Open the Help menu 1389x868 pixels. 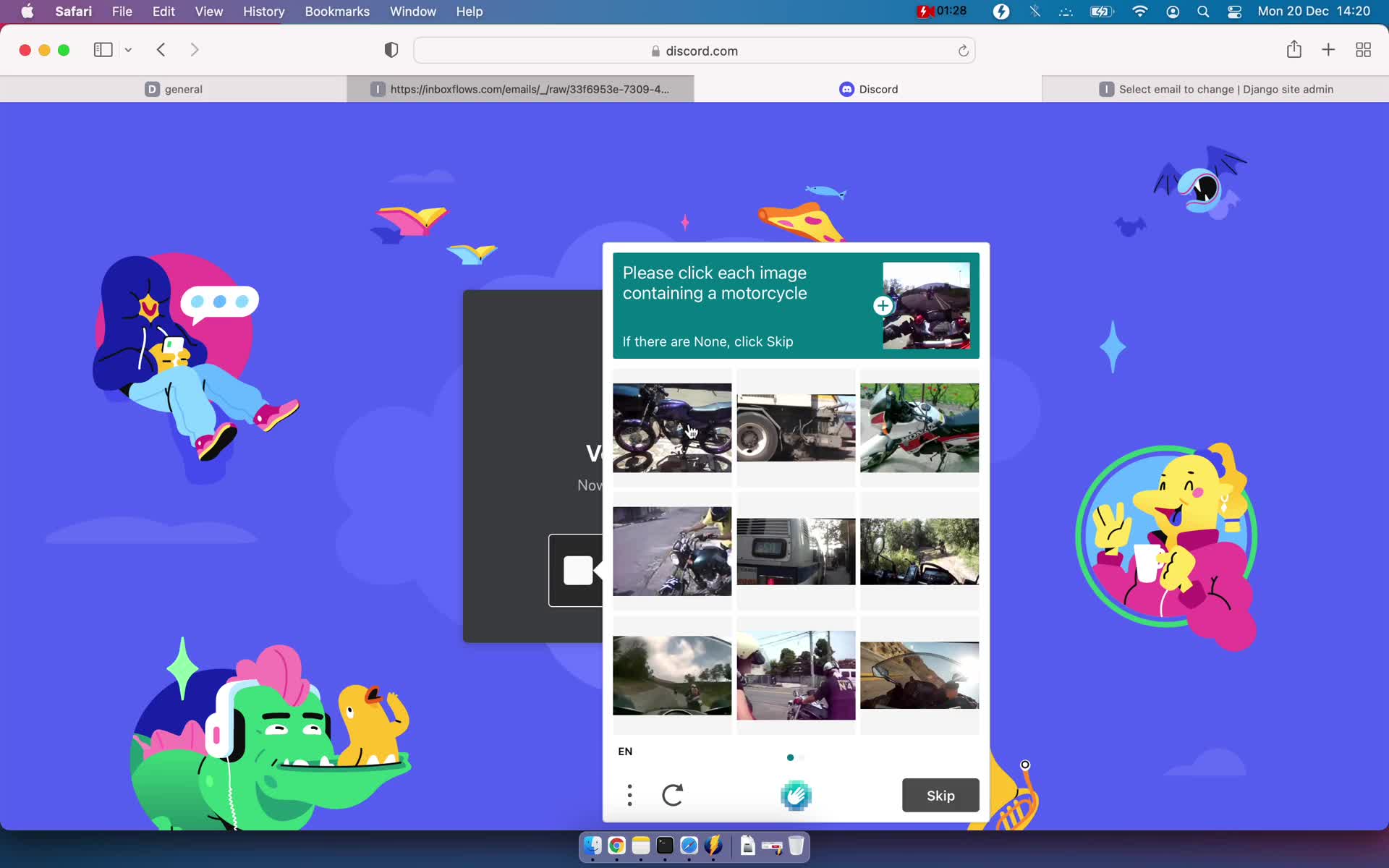click(x=470, y=12)
